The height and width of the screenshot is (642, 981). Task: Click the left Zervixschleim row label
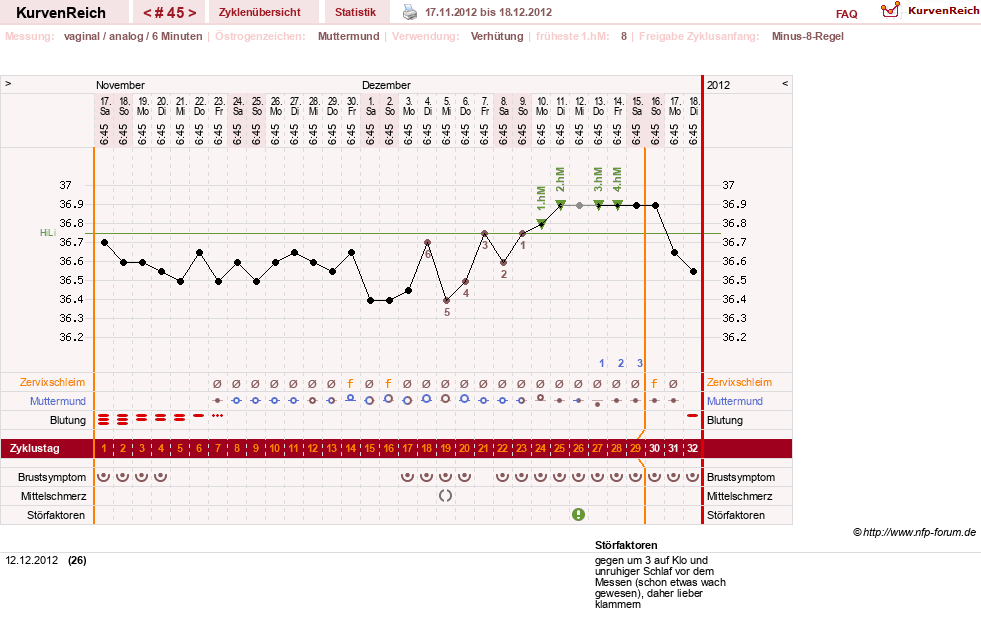[53, 382]
